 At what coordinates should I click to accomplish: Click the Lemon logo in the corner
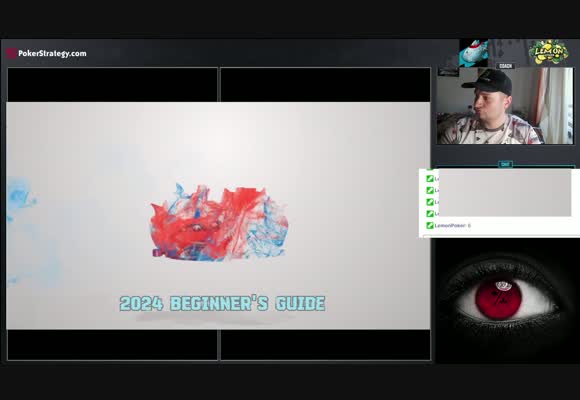point(548,52)
